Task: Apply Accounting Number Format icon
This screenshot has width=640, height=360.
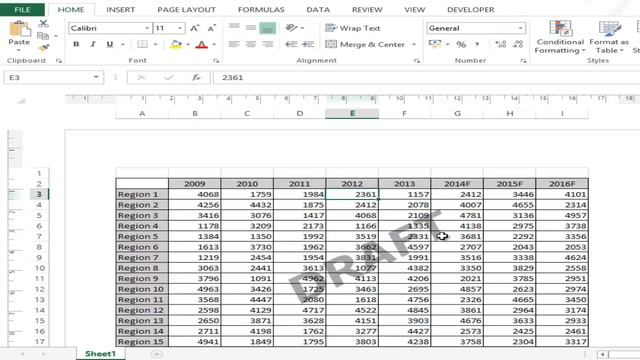Action: pyautogui.click(x=435, y=44)
